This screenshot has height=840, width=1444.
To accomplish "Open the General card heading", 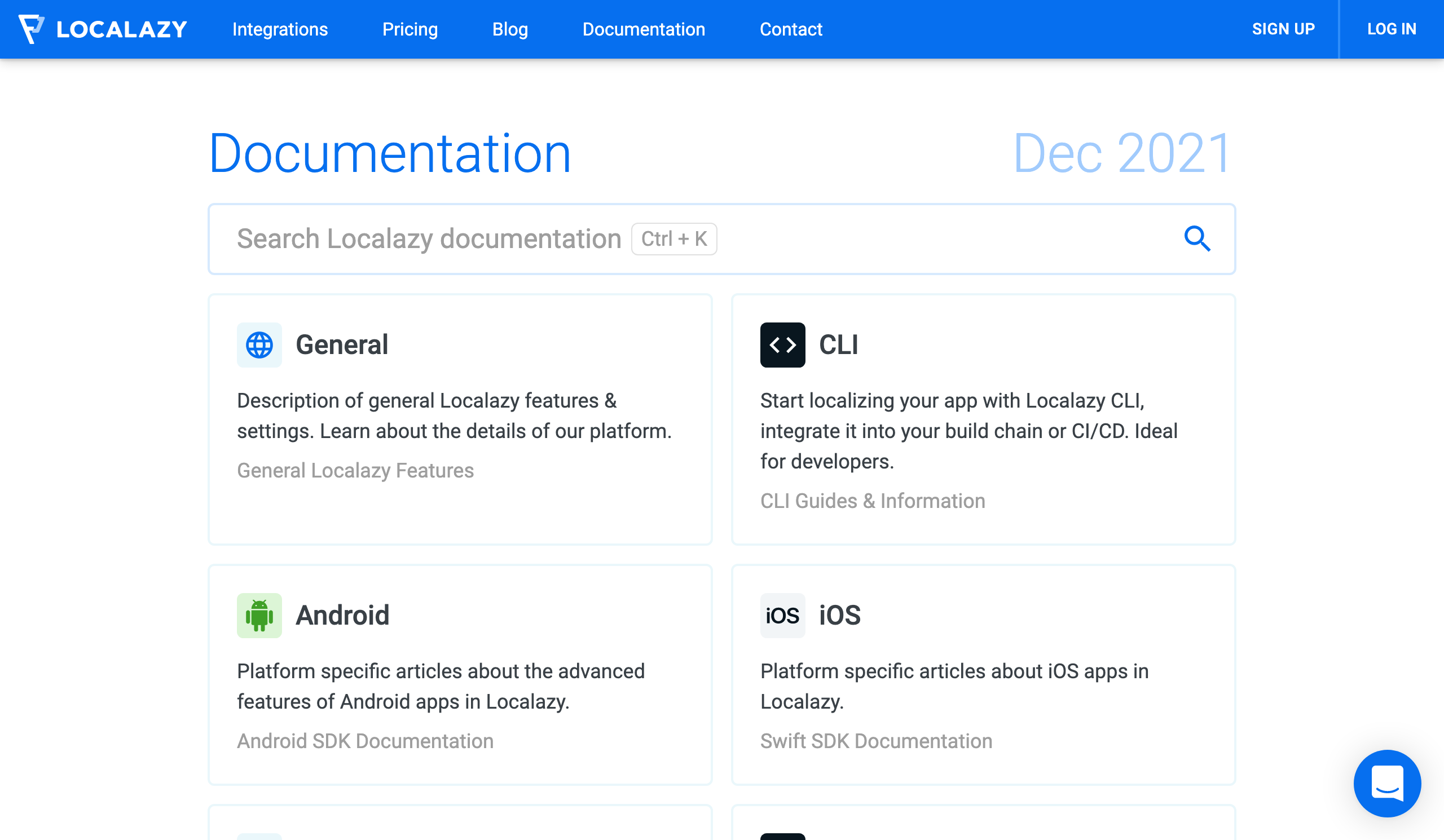I will 342,344.
